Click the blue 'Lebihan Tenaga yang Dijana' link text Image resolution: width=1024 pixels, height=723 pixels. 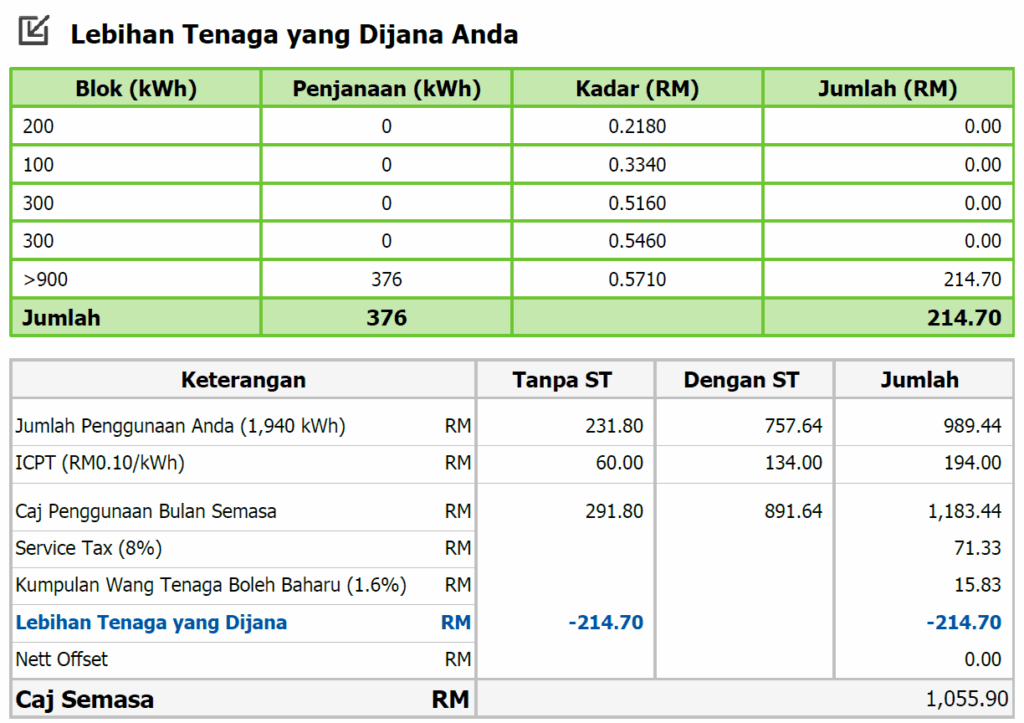tap(151, 622)
